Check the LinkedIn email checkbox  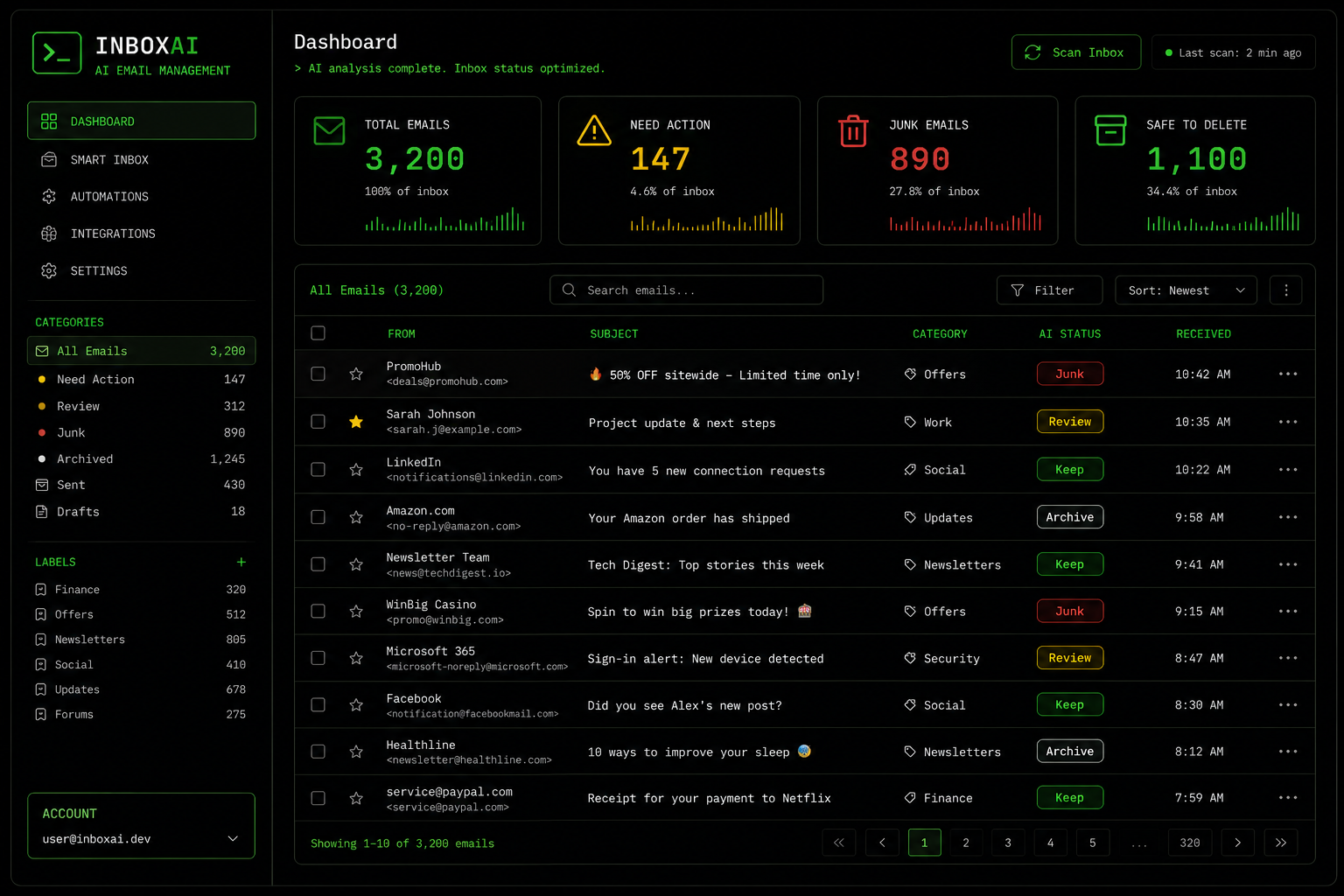click(318, 470)
